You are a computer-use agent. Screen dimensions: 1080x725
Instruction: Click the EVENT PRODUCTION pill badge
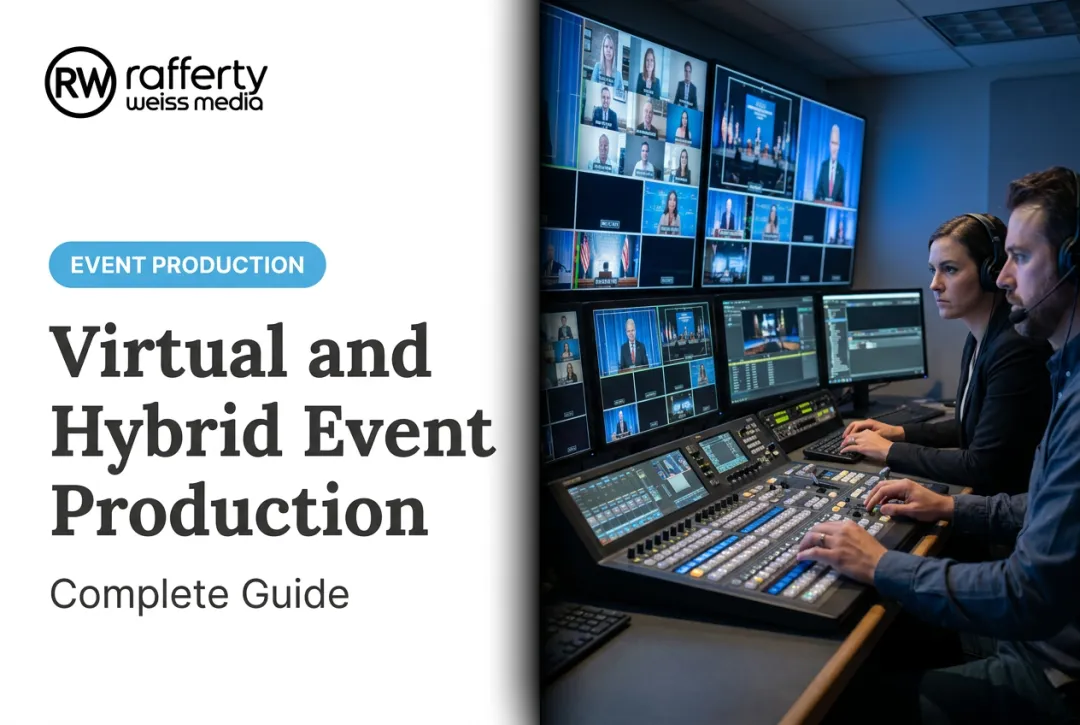tap(187, 264)
